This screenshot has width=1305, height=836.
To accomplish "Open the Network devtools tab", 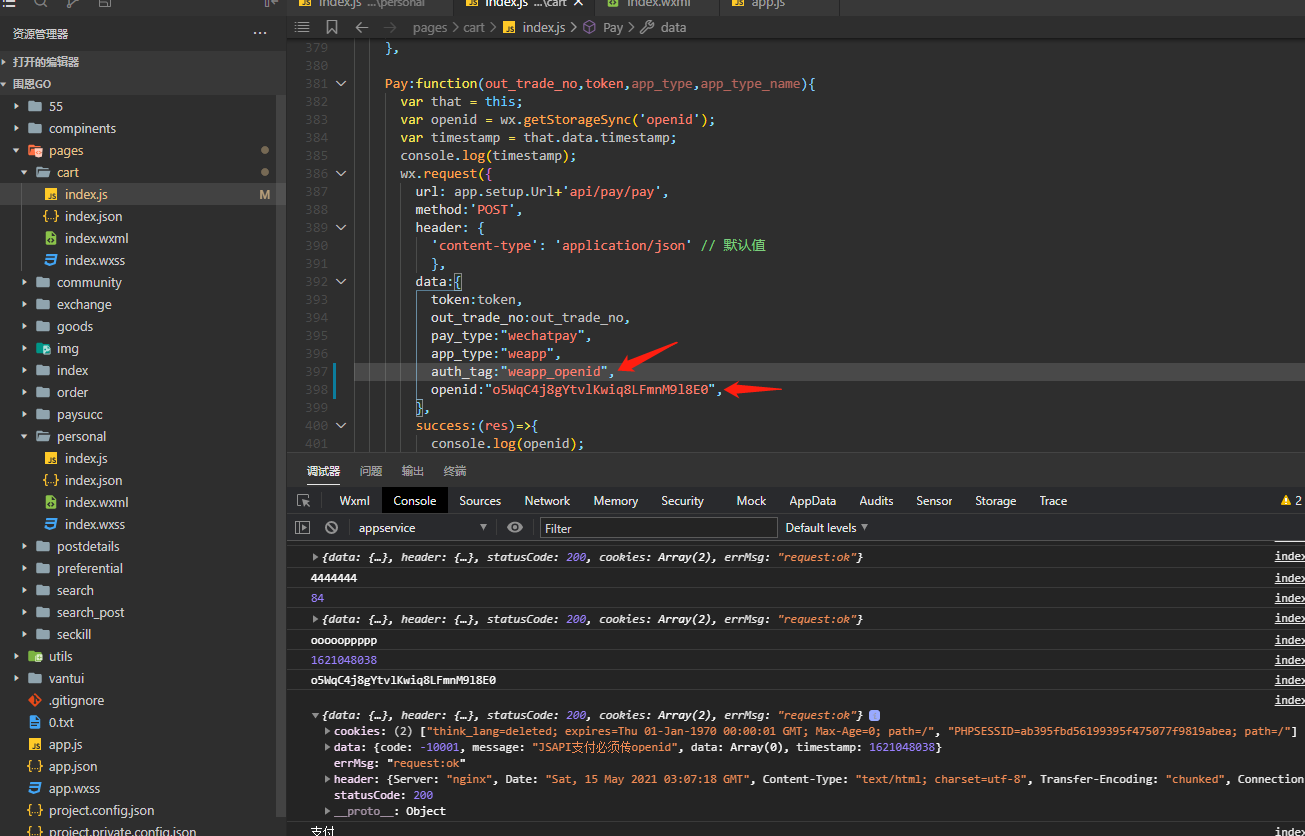I will tap(547, 500).
